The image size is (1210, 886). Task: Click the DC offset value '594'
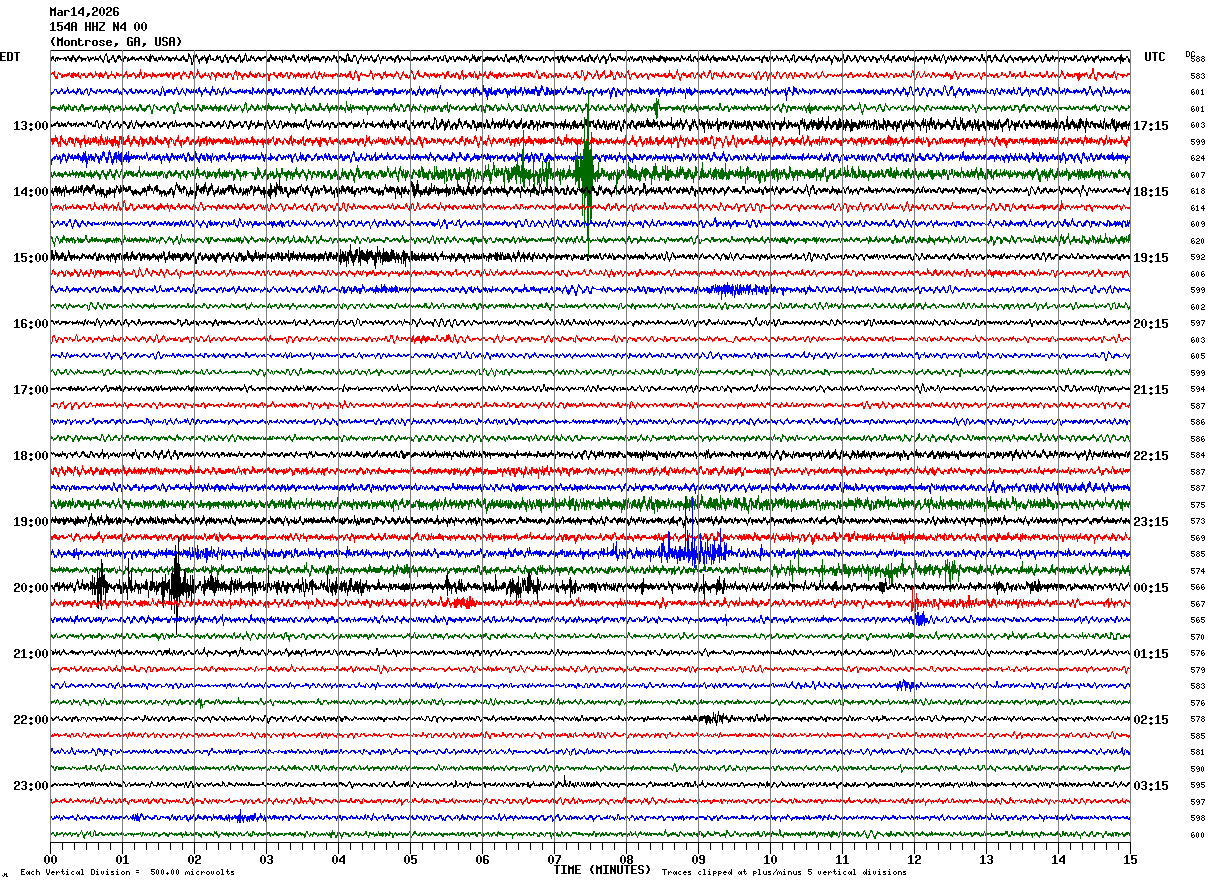point(1197,390)
